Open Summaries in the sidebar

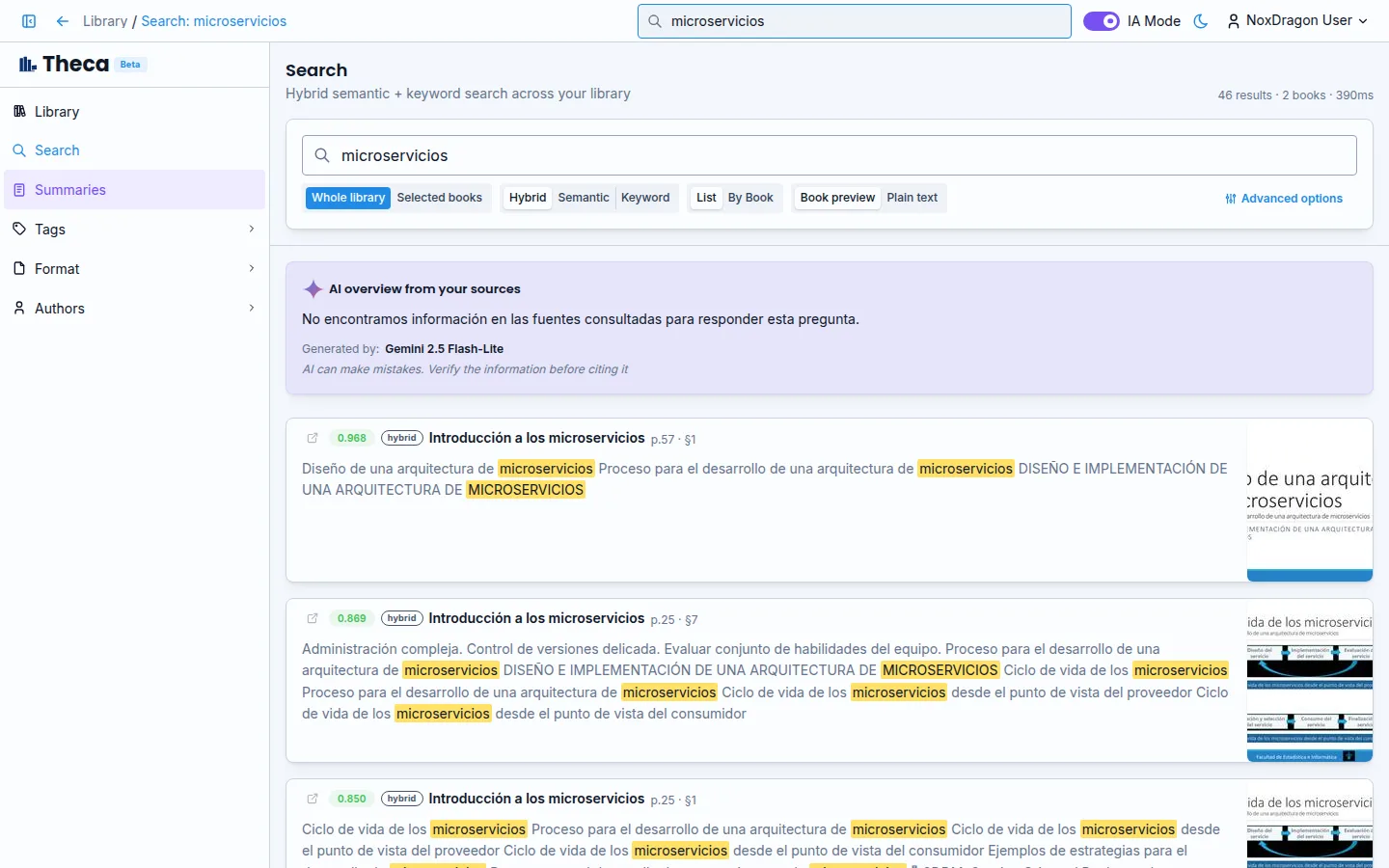point(134,190)
